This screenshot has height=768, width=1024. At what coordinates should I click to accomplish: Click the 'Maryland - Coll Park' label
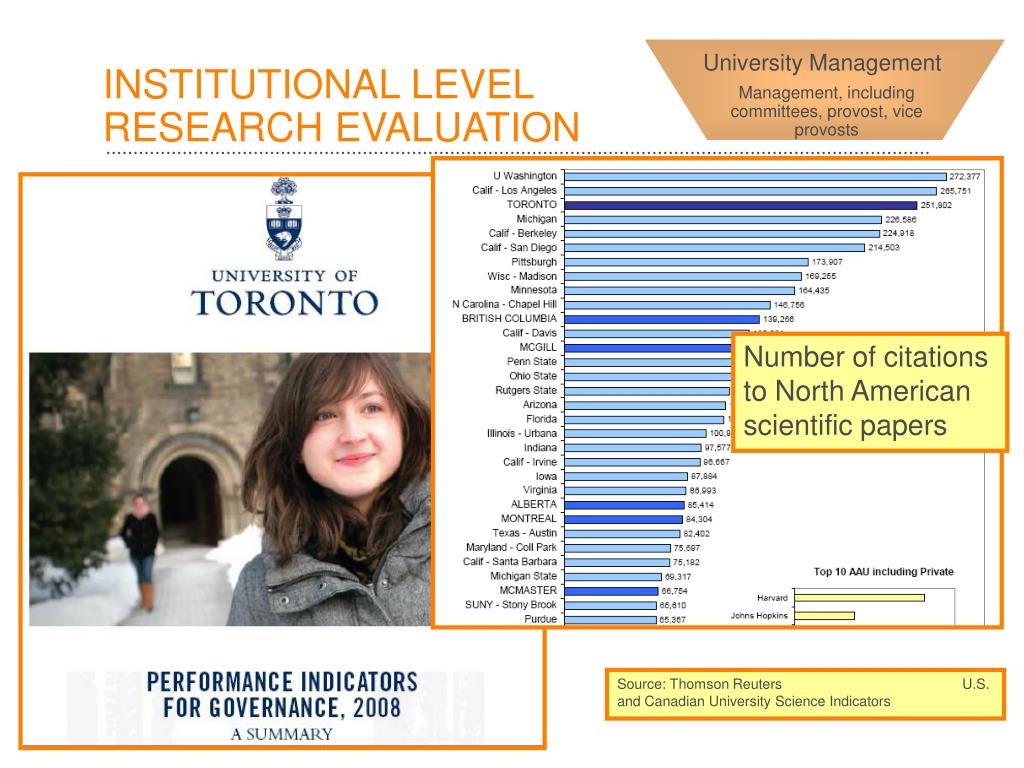[x=511, y=547]
